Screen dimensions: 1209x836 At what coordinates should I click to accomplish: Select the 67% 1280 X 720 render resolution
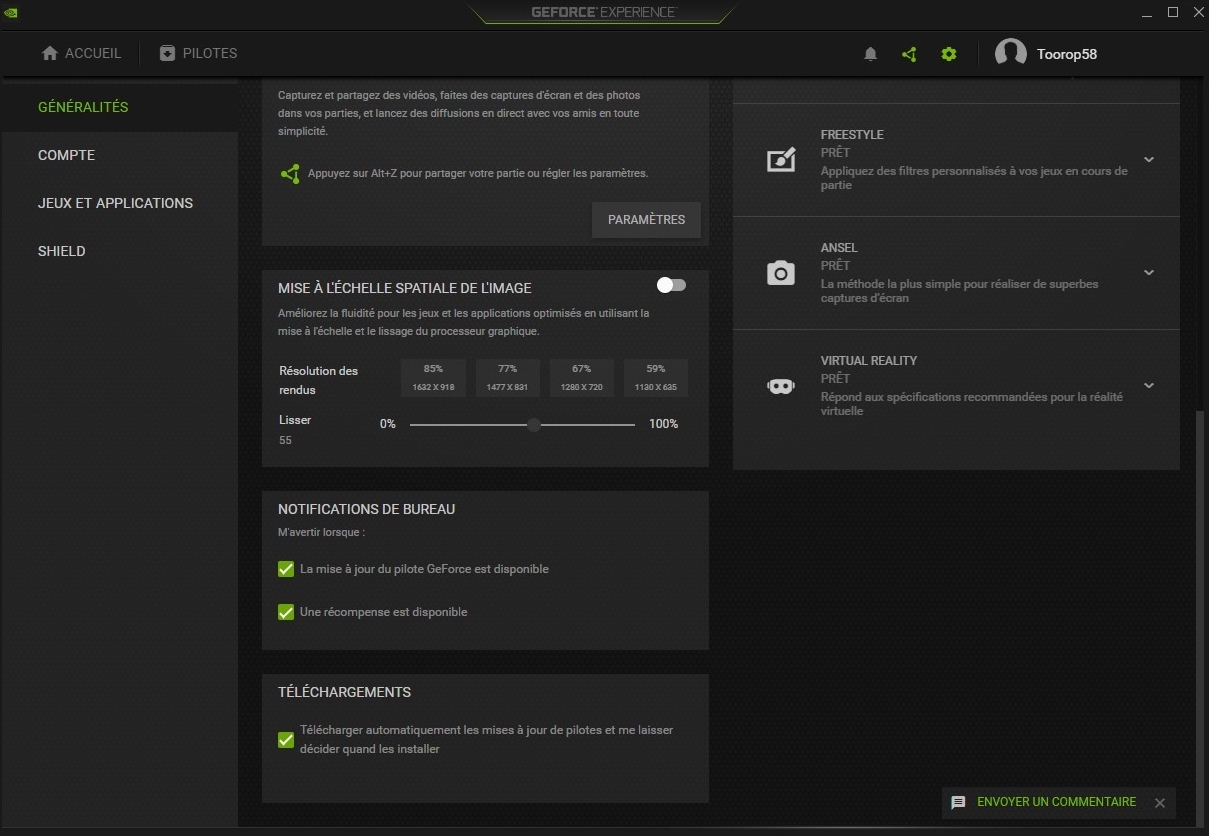pos(581,377)
